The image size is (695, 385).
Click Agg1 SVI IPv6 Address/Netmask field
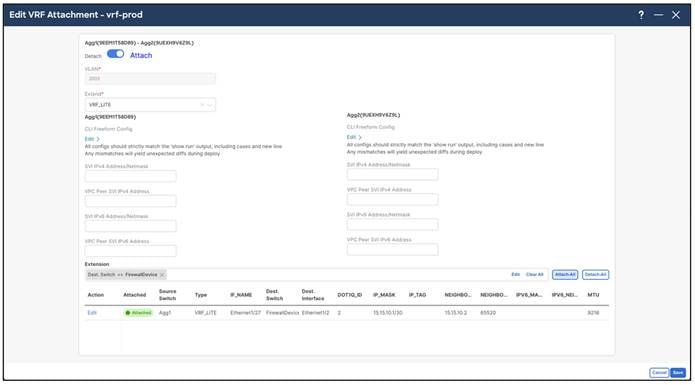[x=130, y=226]
